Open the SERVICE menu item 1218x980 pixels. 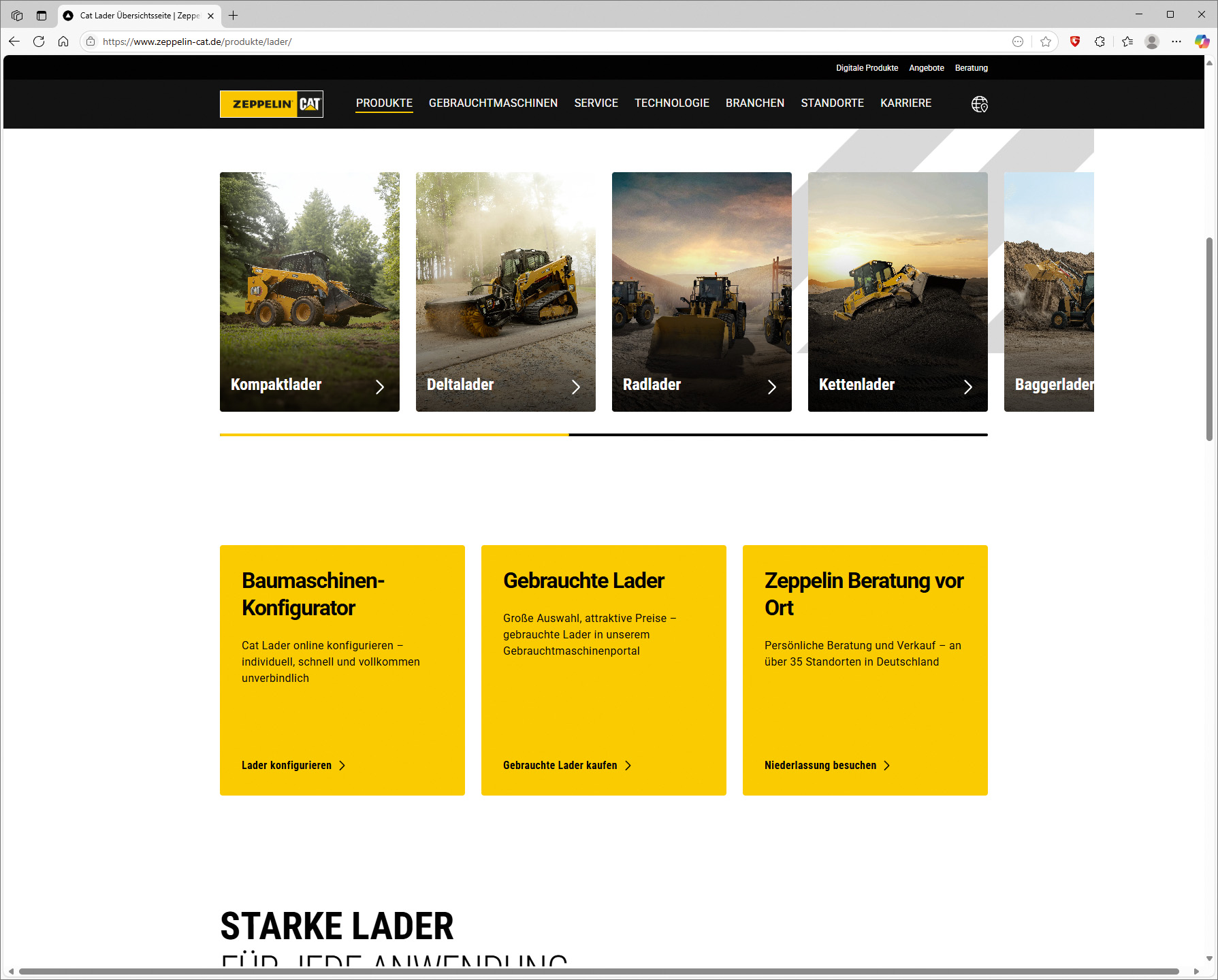pyautogui.click(x=596, y=103)
